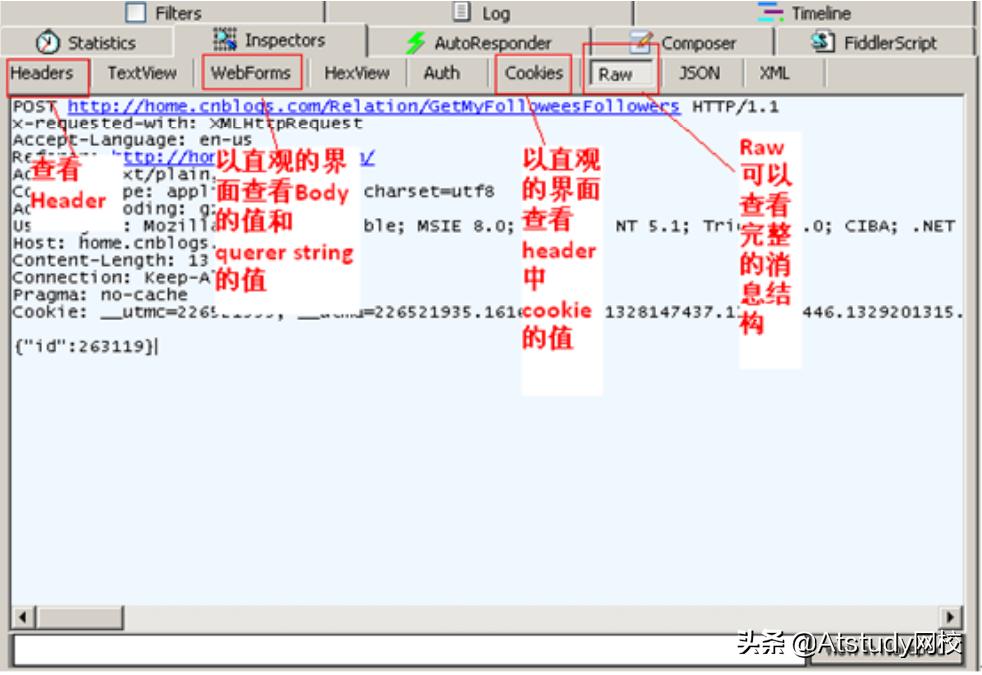Click the Inspectors grid icon

pos(227,42)
